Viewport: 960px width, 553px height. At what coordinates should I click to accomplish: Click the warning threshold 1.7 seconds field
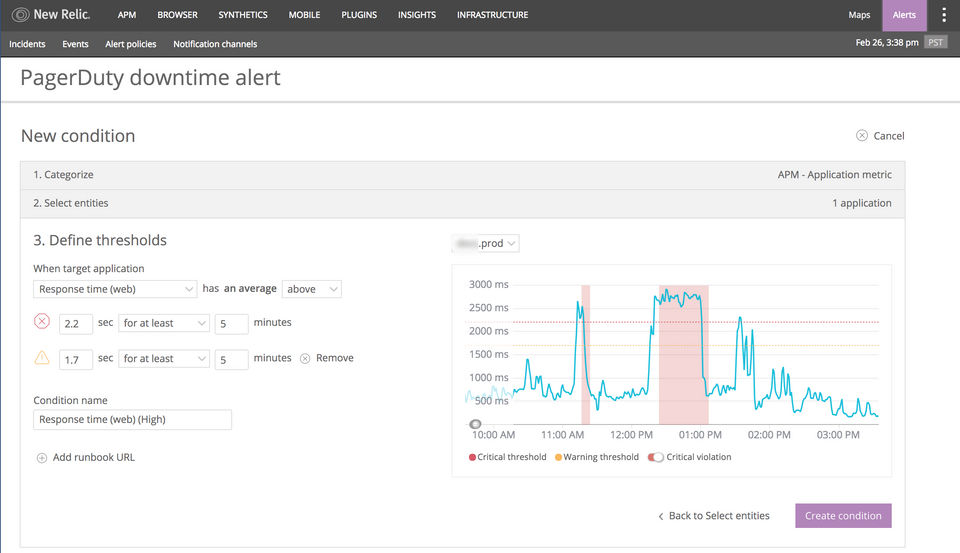pyautogui.click(x=75, y=359)
